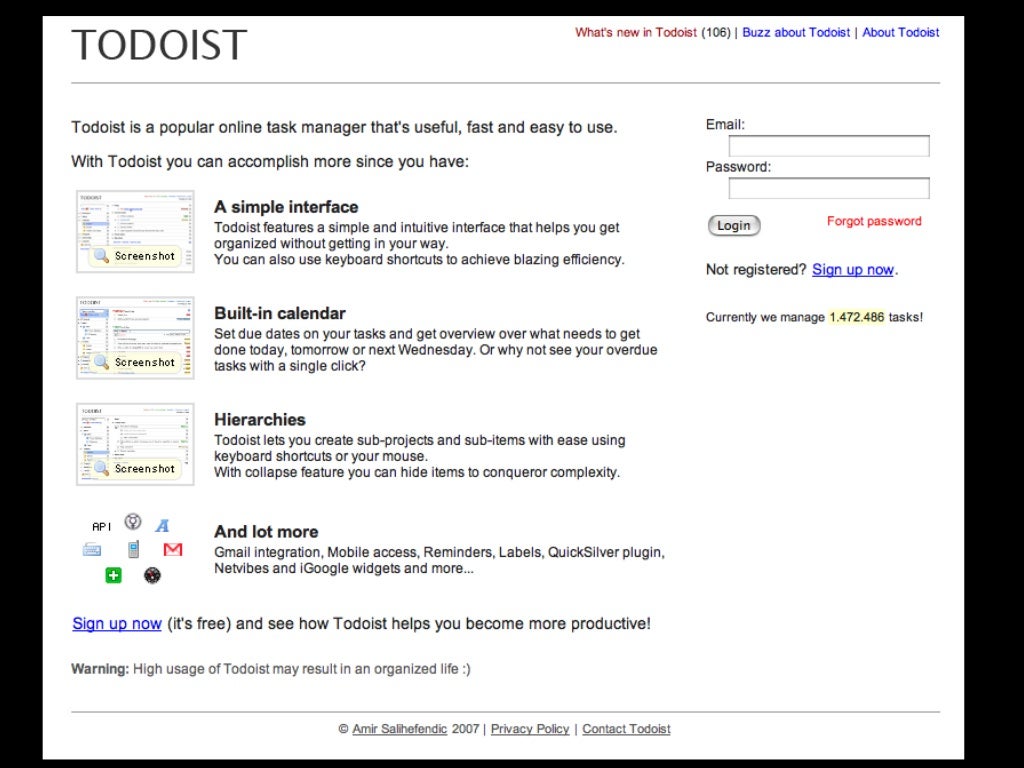
Task: Click the keyboard shortcuts icon
Action: point(92,551)
